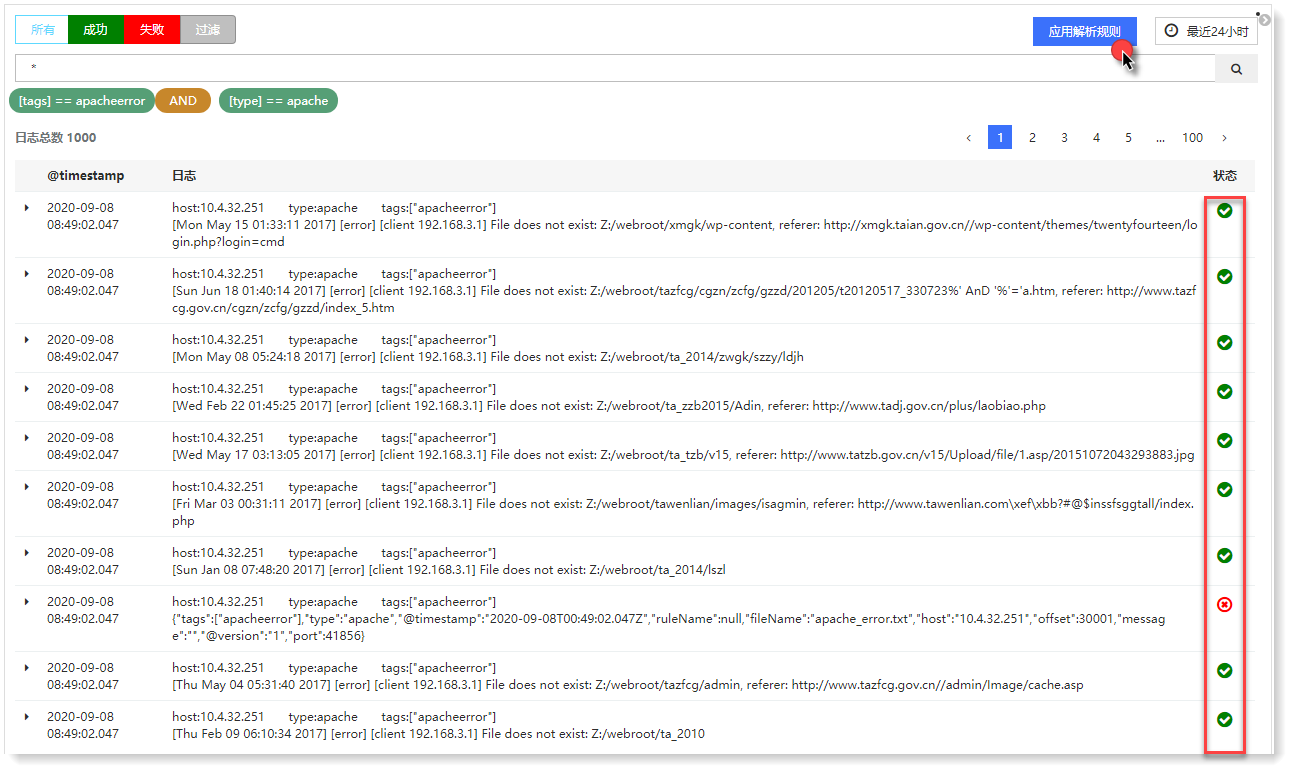Click the xmgk.taian.gov.cn log message text
Viewport: 1294px width, 774px height.
click(x=684, y=233)
